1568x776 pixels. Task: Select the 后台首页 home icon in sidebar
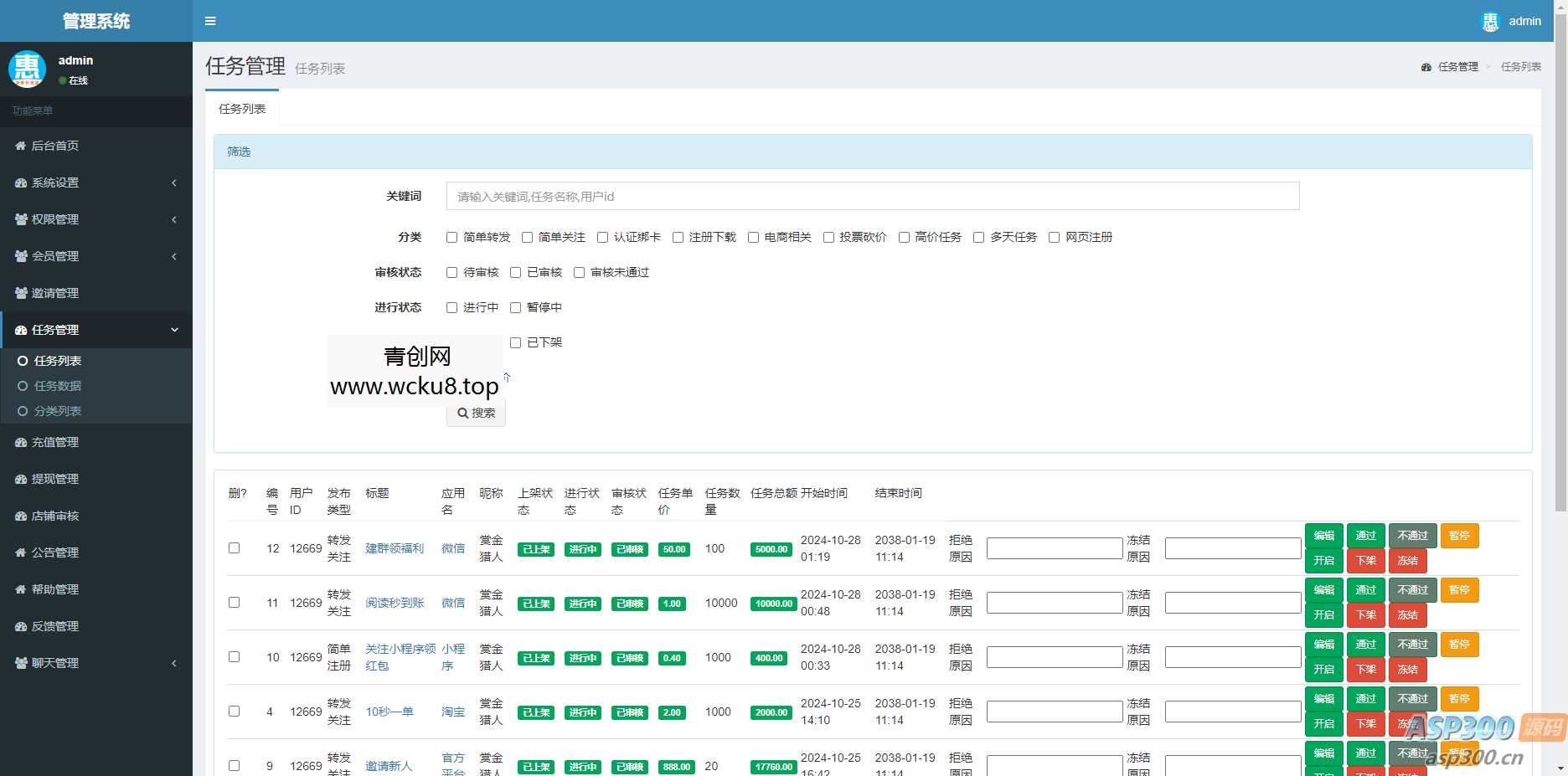[x=21, y=146]
